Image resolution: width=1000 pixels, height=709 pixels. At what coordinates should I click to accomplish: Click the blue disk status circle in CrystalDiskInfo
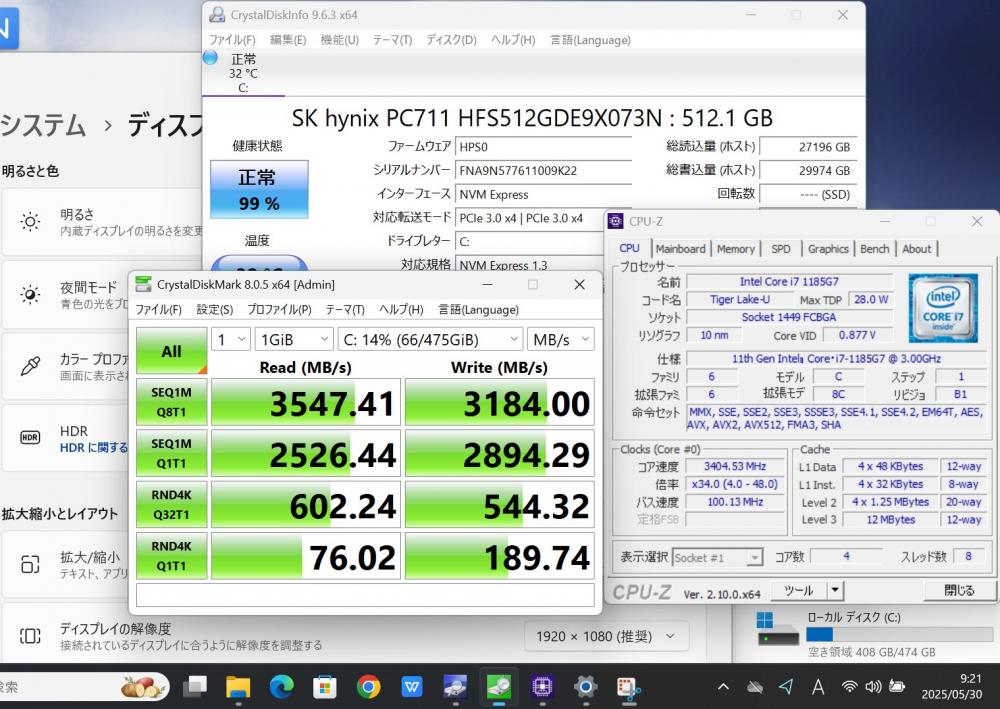(x=210, y=57)
